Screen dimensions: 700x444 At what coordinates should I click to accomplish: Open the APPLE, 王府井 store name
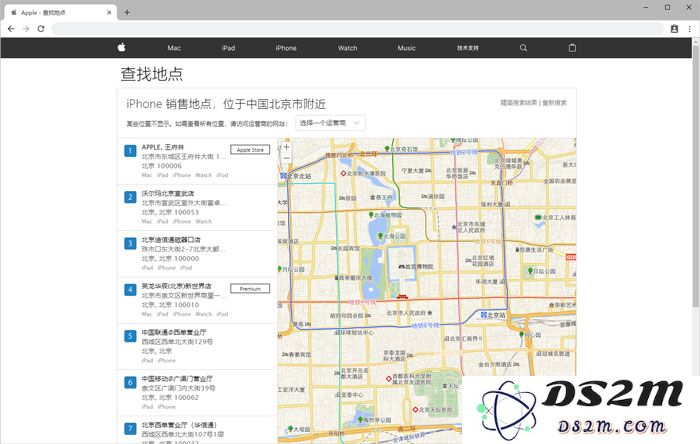(x=162, y=147)
